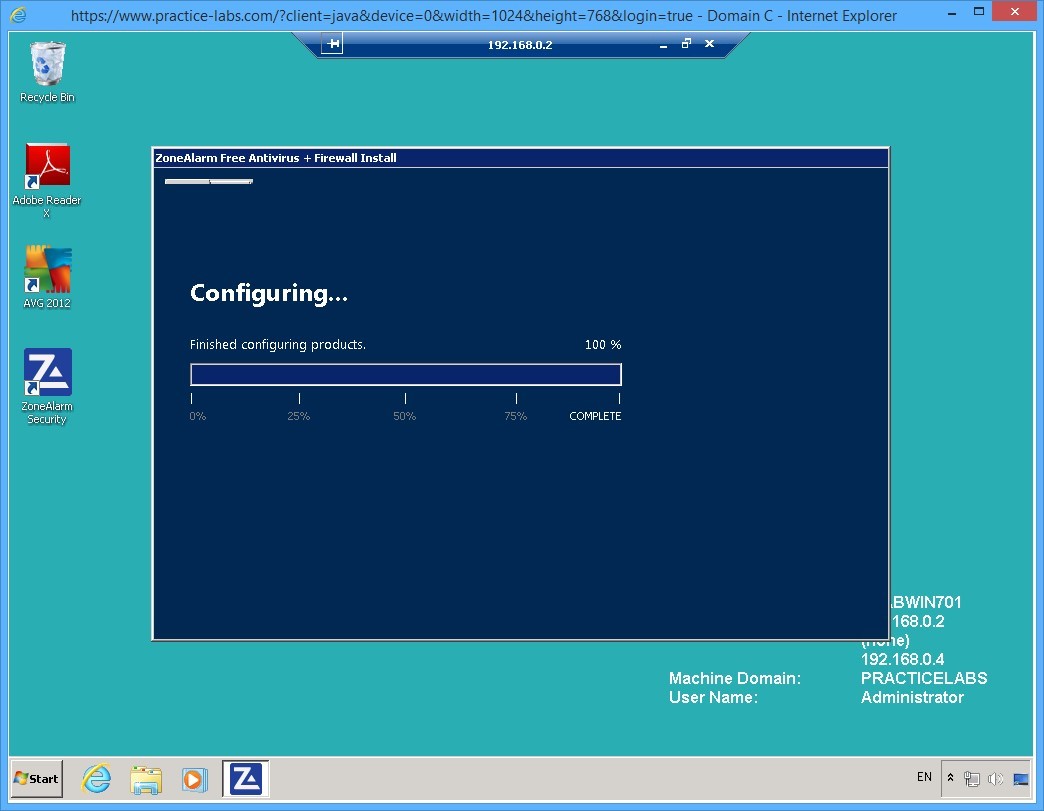Click the remote desktop icon in the tray
1044x811 pixels.
(1020, 778)
